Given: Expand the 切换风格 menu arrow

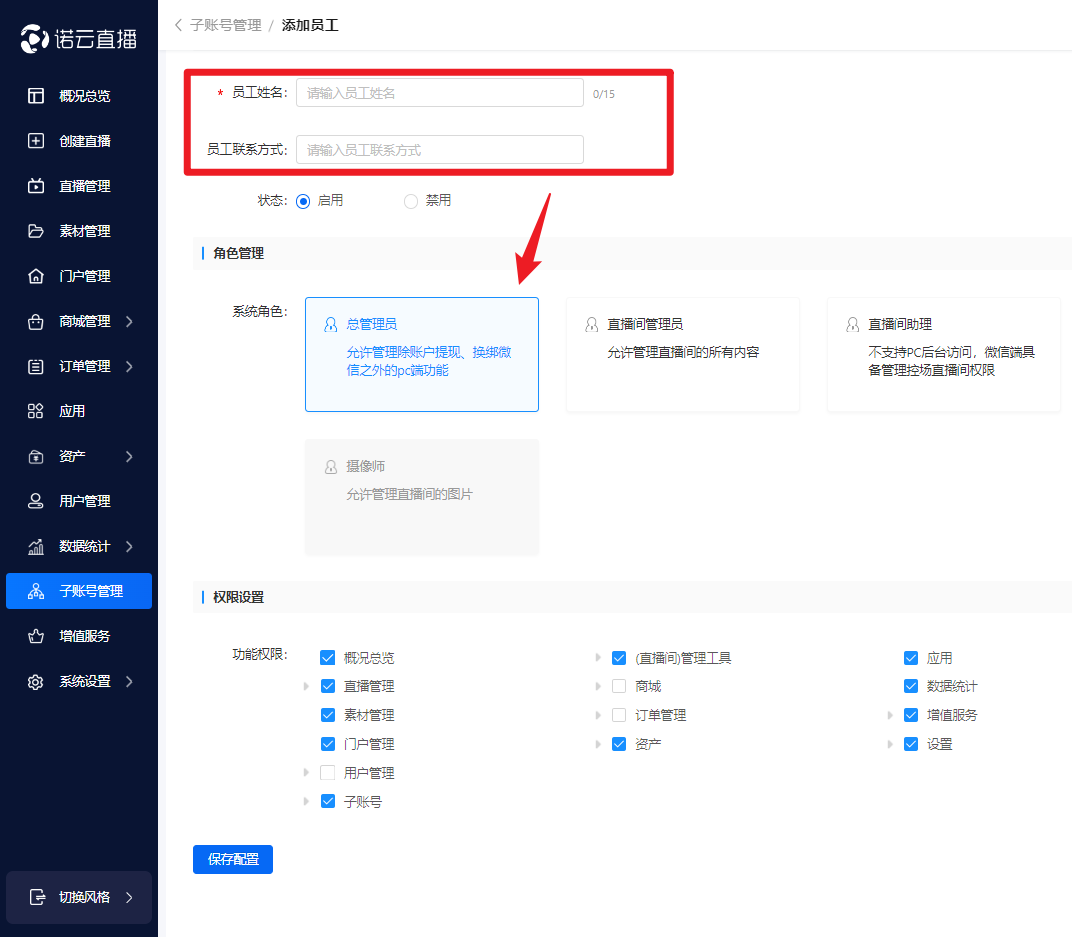Looking at the screenshot, I should [x=130, y=897].
